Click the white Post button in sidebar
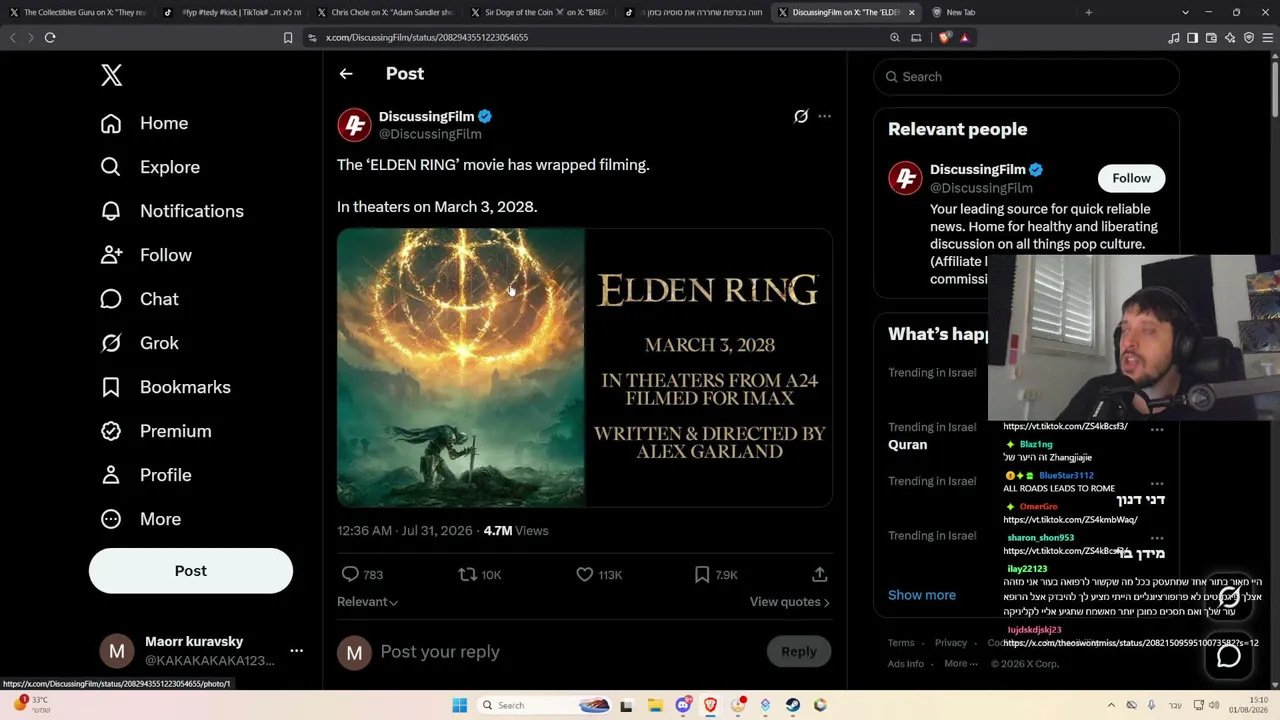 [x=191, y=571]
